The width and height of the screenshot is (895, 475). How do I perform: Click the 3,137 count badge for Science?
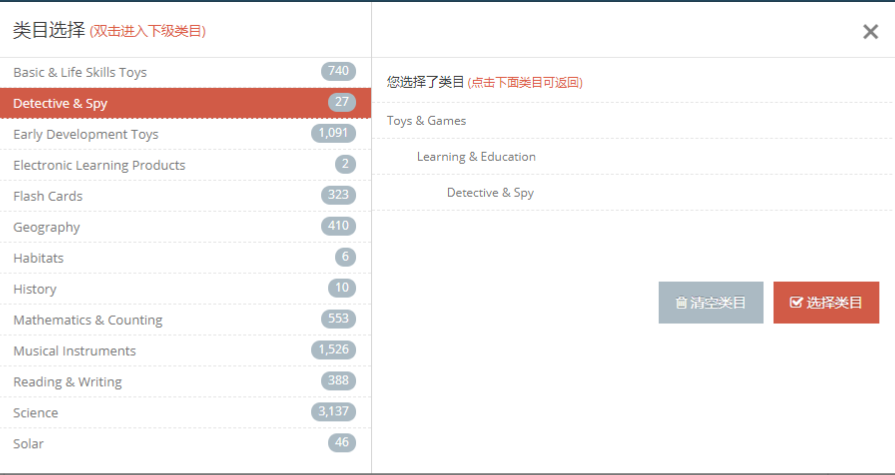333,412
